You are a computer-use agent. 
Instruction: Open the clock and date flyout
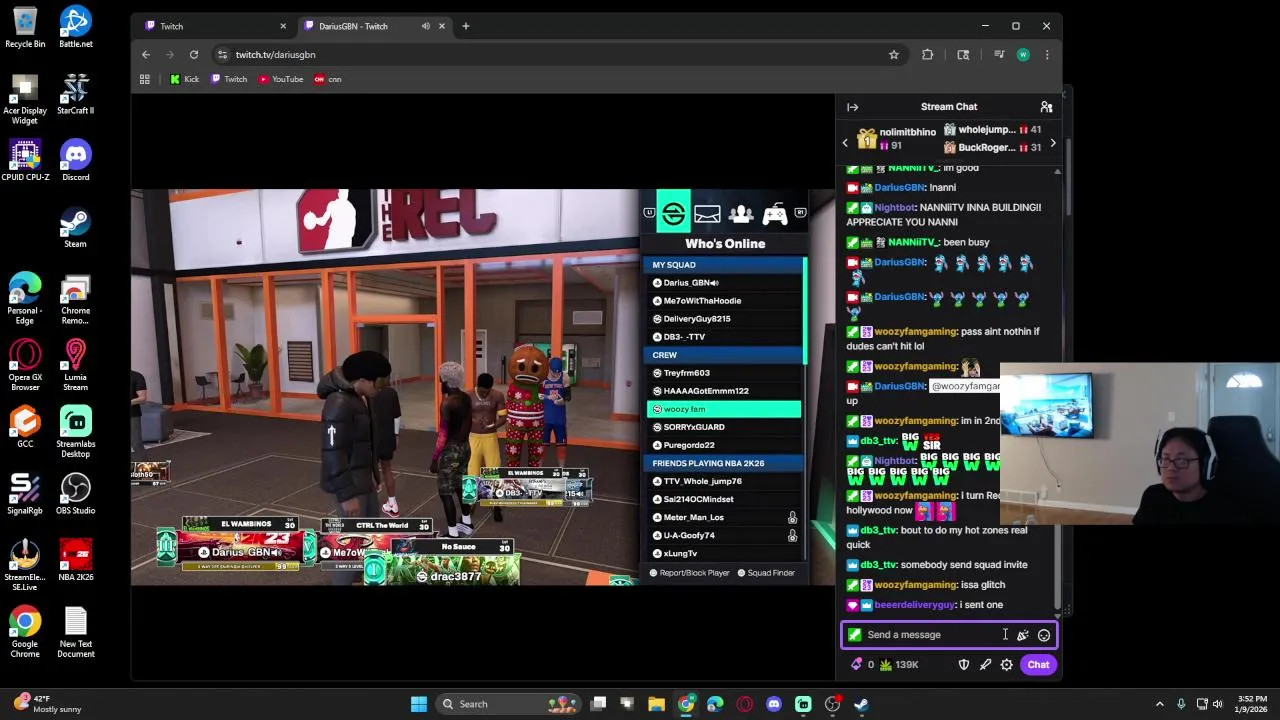tap(1252, 704)
